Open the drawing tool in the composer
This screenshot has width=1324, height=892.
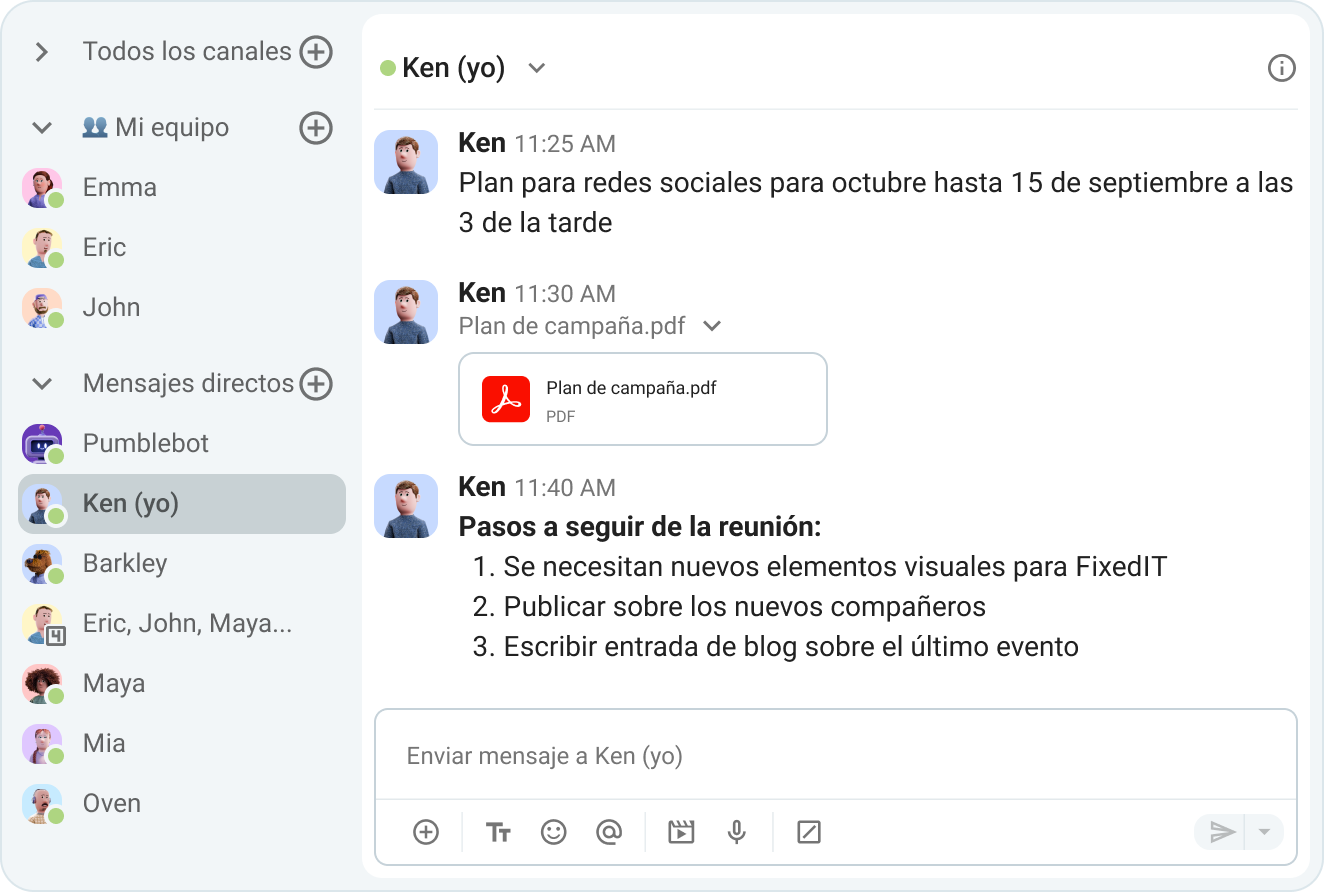click(808, 831)
